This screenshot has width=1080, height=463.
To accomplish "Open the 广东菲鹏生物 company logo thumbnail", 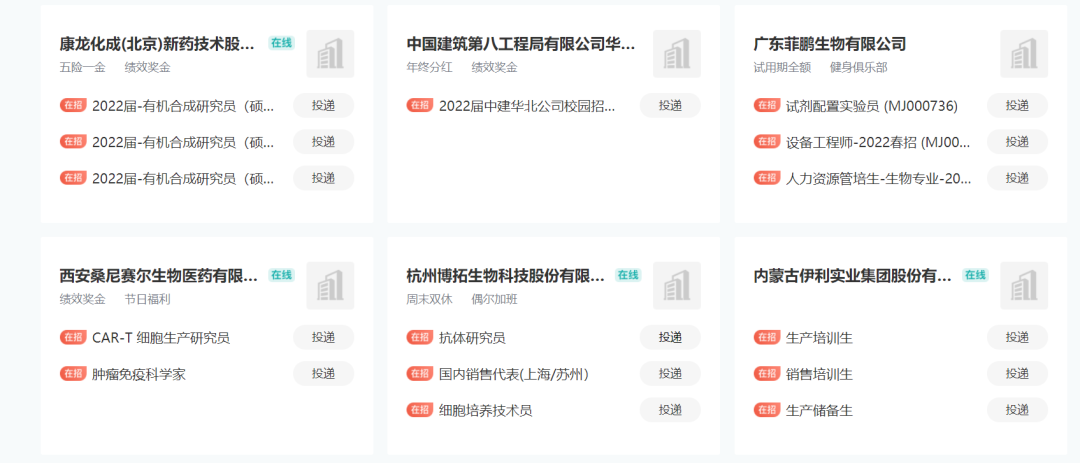I will coord(1024,54).
